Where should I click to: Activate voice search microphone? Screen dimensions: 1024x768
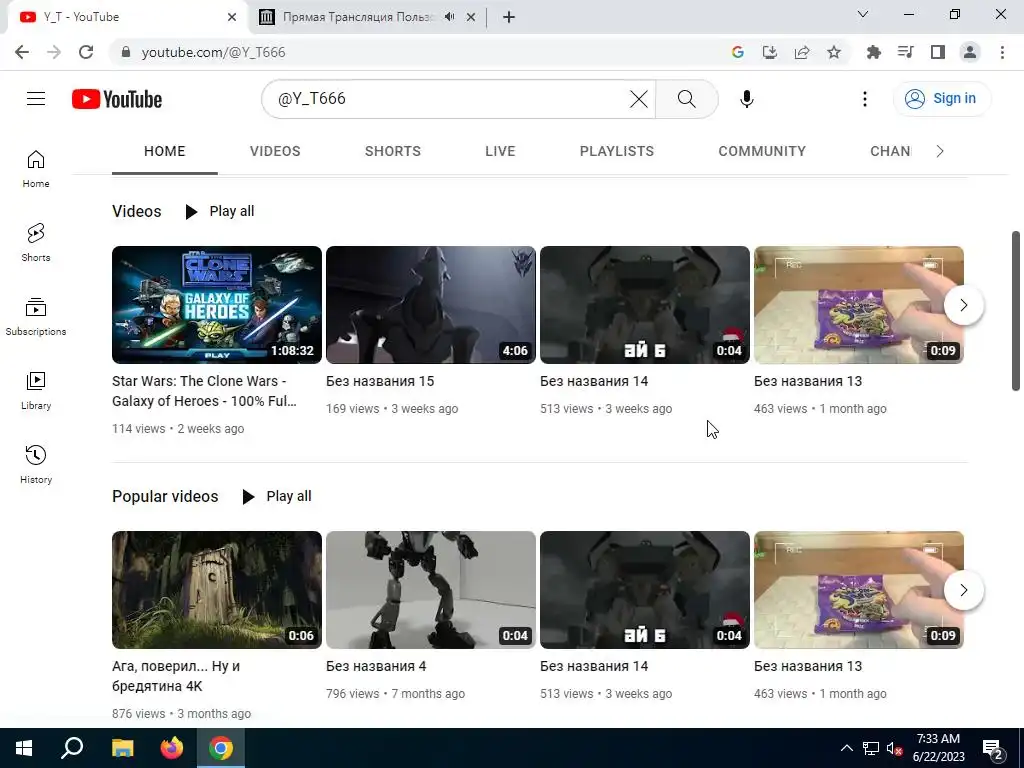pos(746,99)
